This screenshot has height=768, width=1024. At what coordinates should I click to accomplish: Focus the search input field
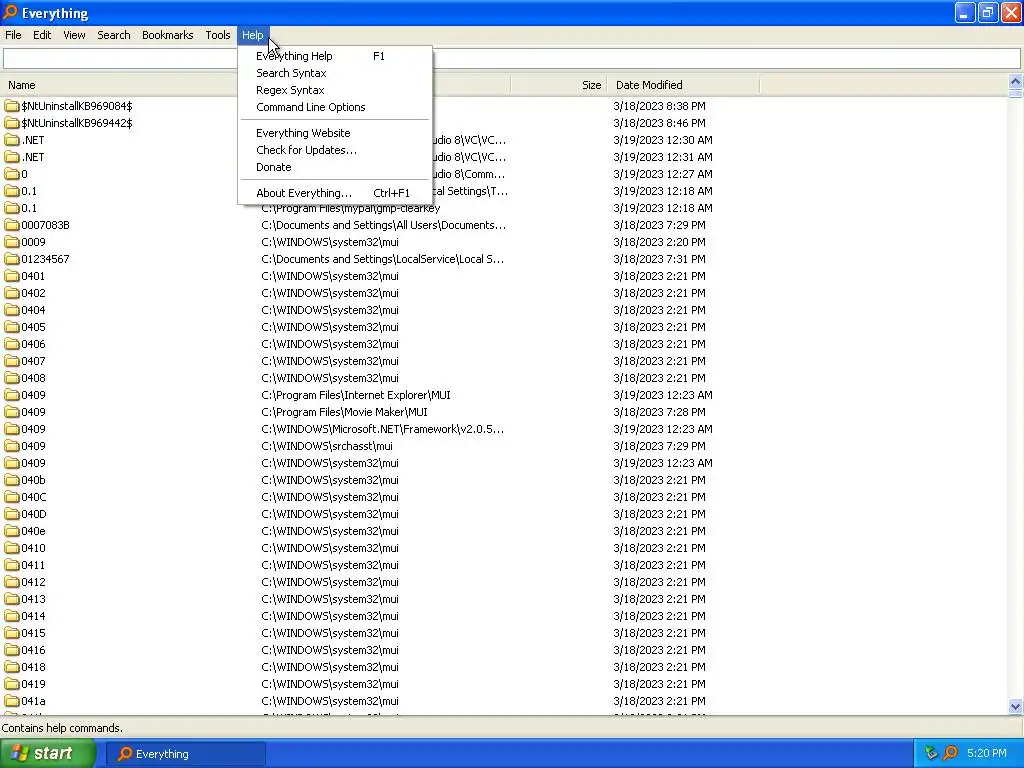[x=511, y=58]
